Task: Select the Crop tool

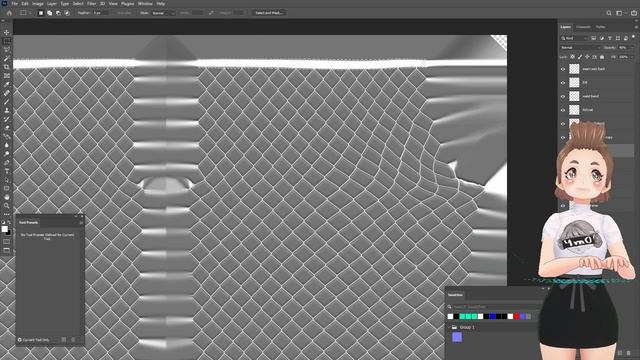Action: pos(7,67)
